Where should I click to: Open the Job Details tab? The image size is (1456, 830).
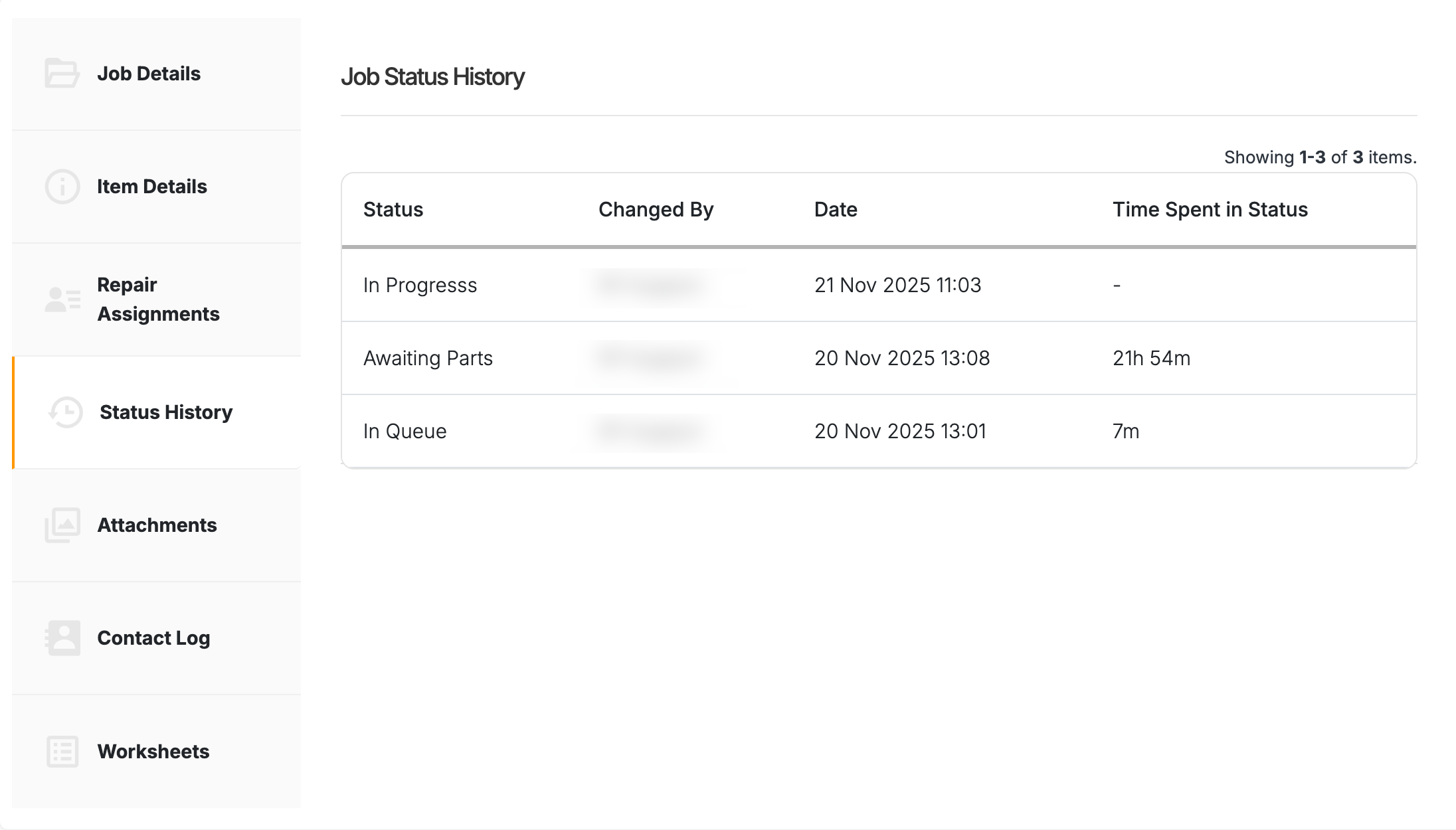click(x=149, y=74)
